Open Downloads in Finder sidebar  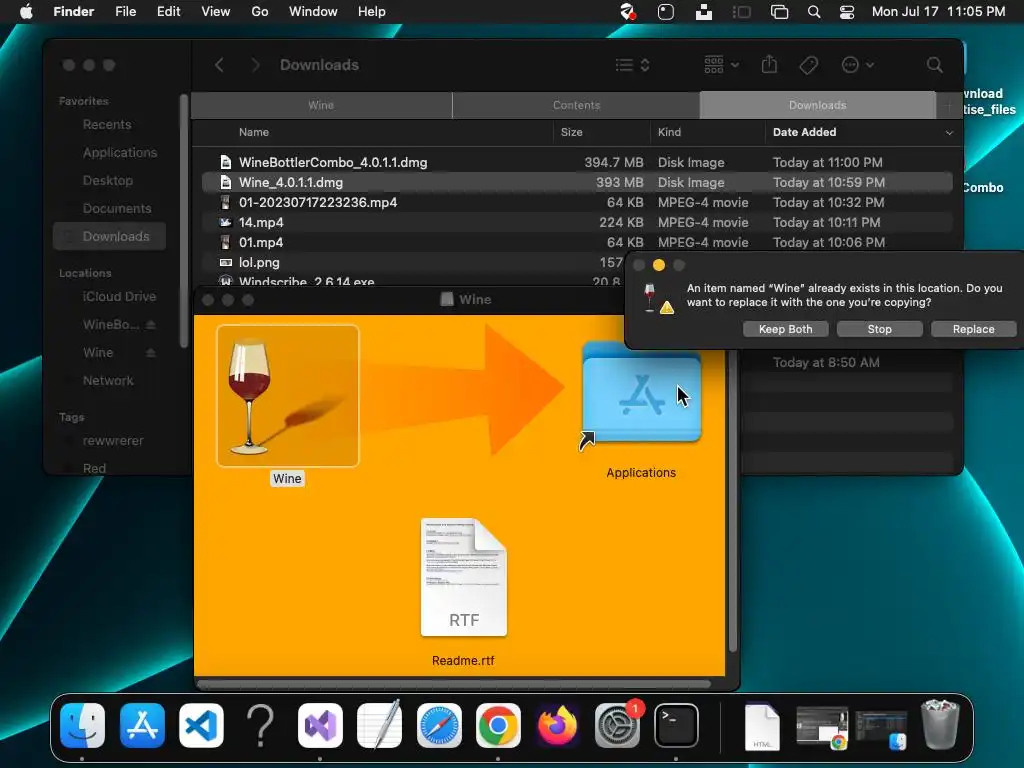[x=109, y=236]
